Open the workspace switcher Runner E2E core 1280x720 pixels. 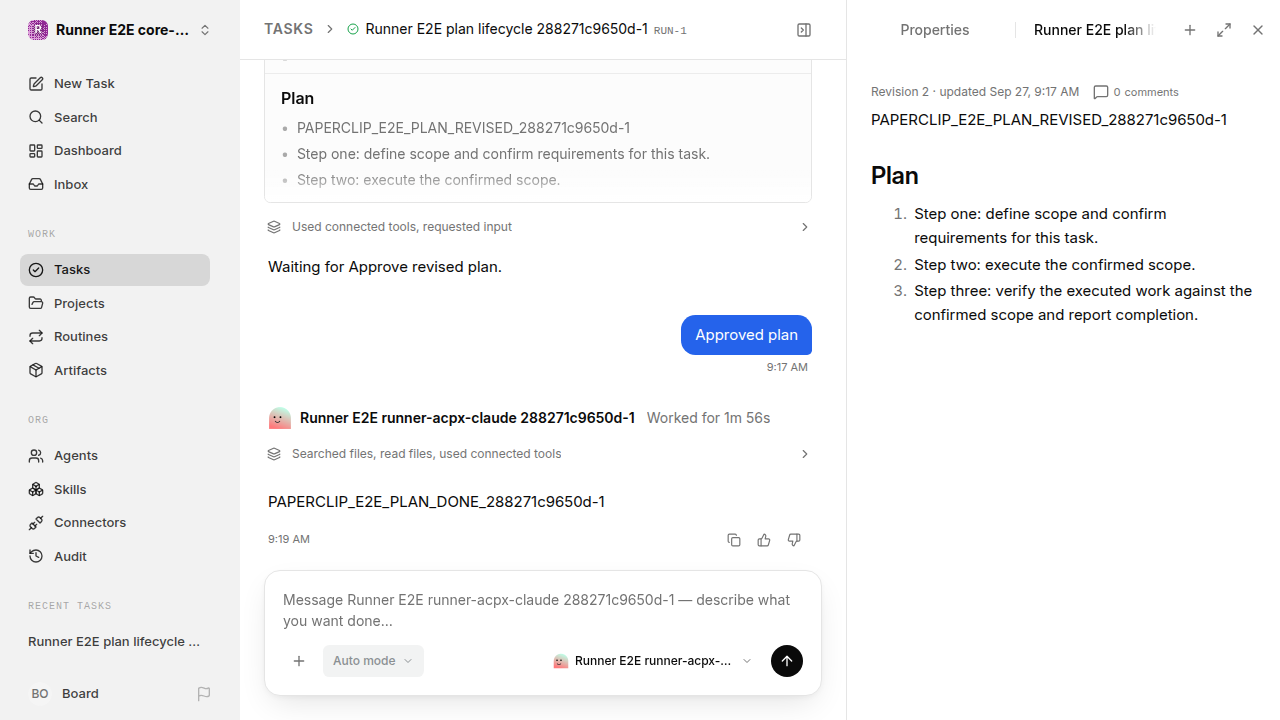(x=120, y=30)
